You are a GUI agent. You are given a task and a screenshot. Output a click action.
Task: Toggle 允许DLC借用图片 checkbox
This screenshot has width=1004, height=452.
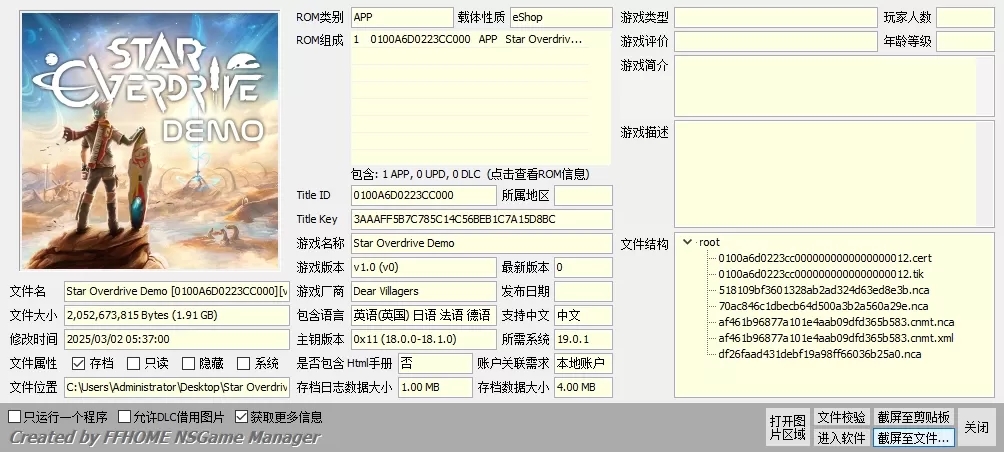(x=125, y=417)
